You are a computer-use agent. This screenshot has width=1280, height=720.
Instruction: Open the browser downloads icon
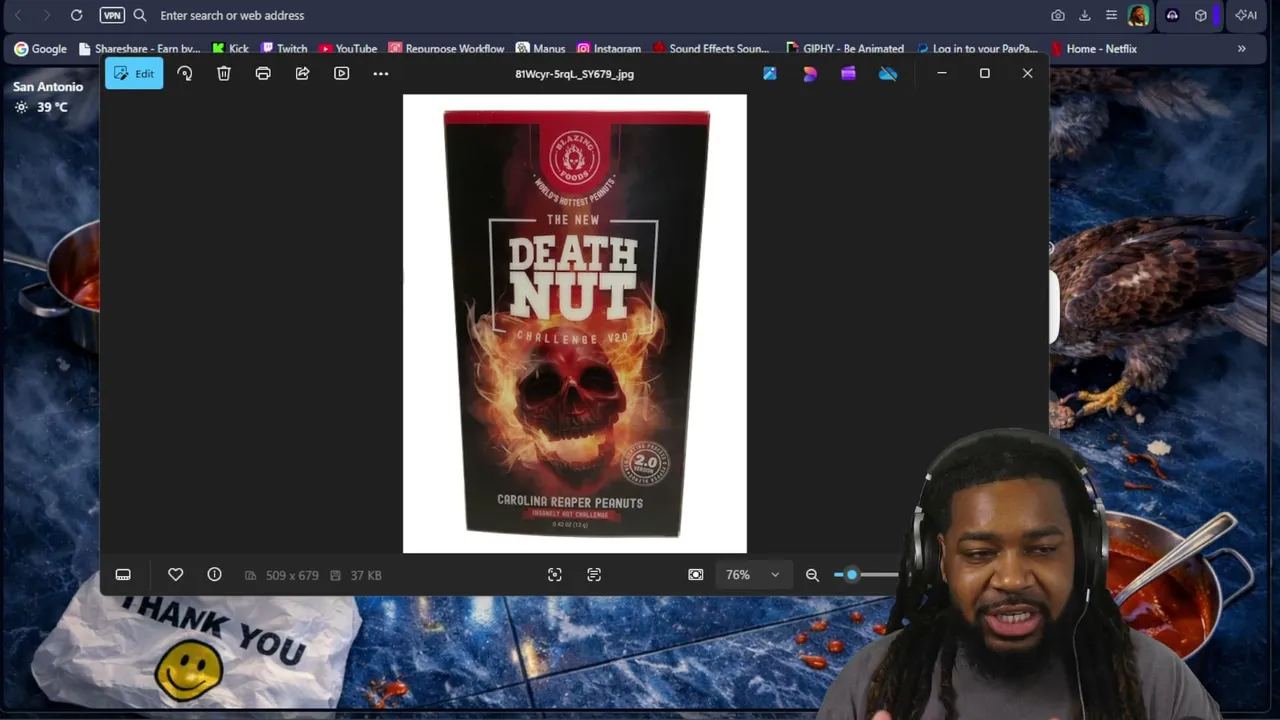coord(1085,15)
